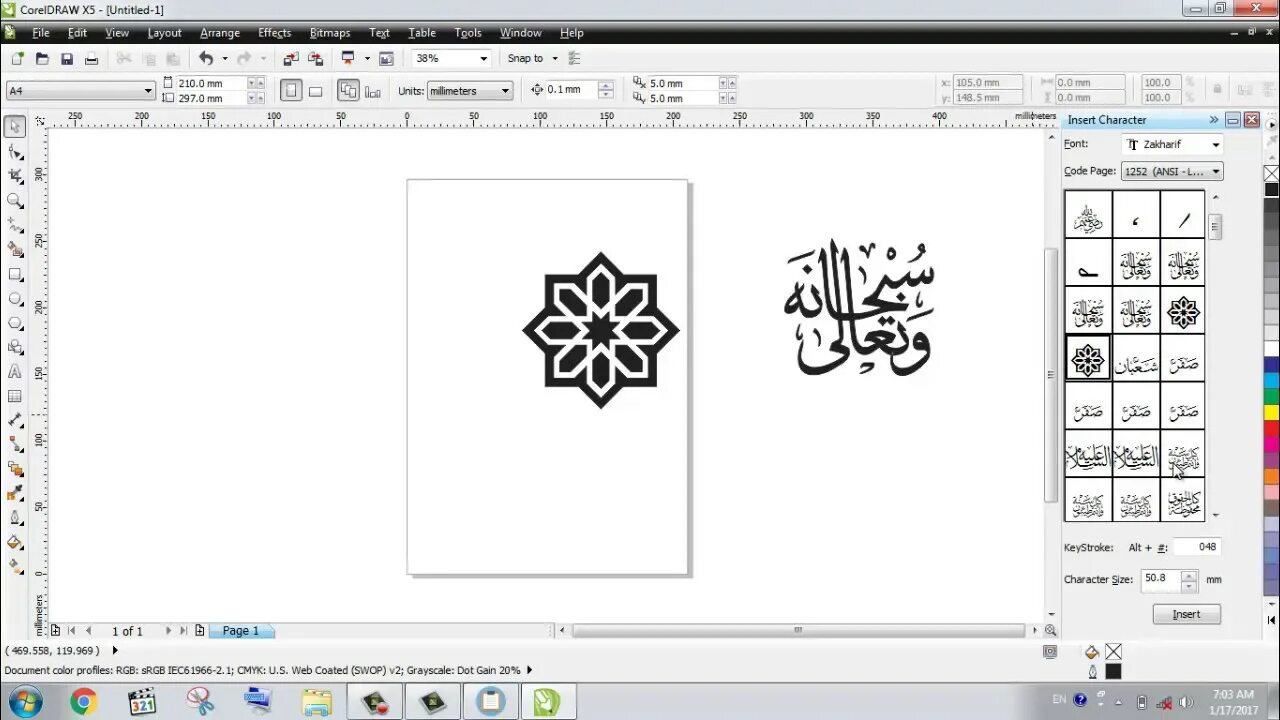The image size is (1280, 720).
Task: Choose the Parallel Dimension tool
Action: coord(15,420)
